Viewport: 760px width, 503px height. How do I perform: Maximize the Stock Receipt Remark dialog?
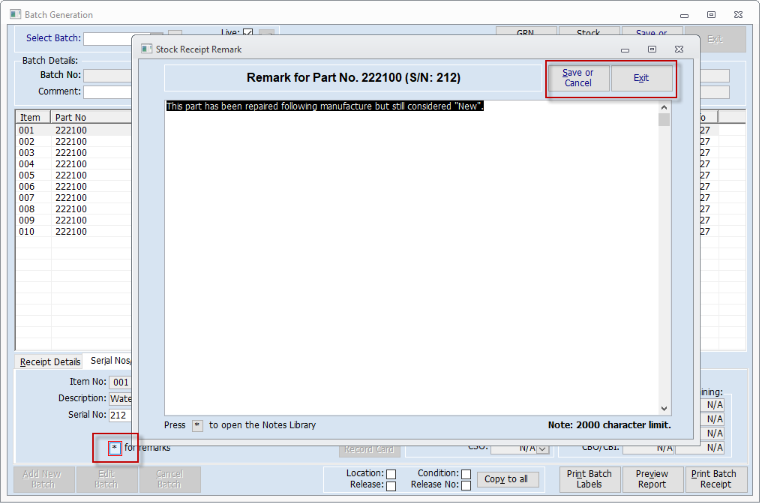point(652,49)
